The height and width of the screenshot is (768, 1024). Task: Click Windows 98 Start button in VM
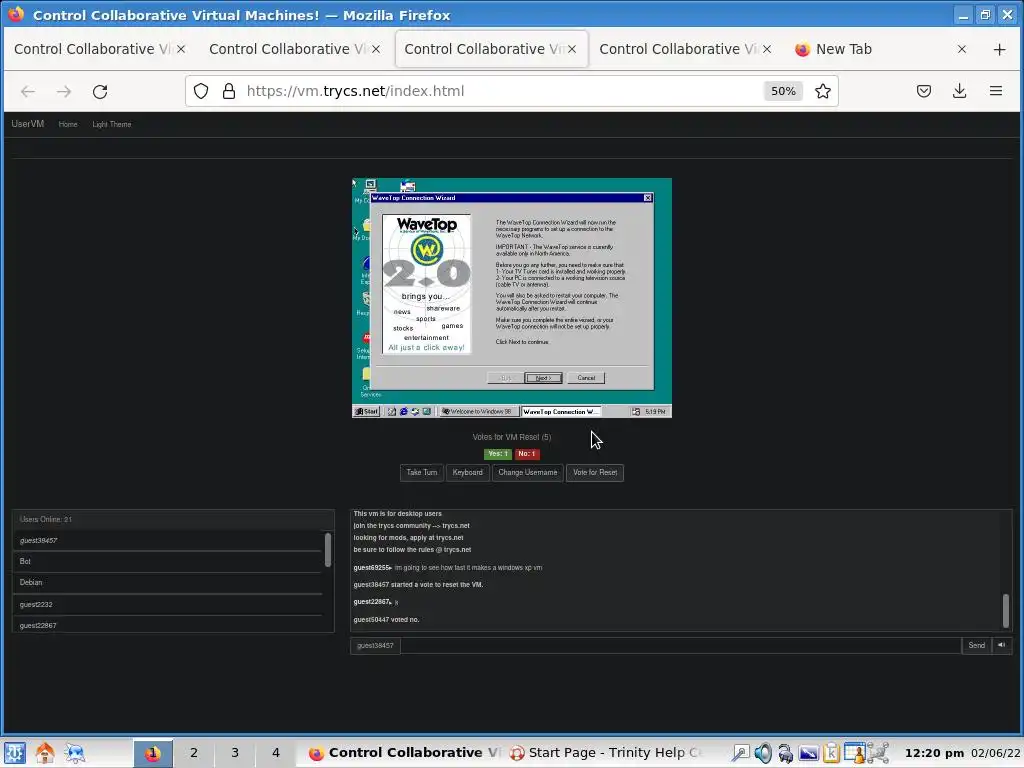click(366, 411)
